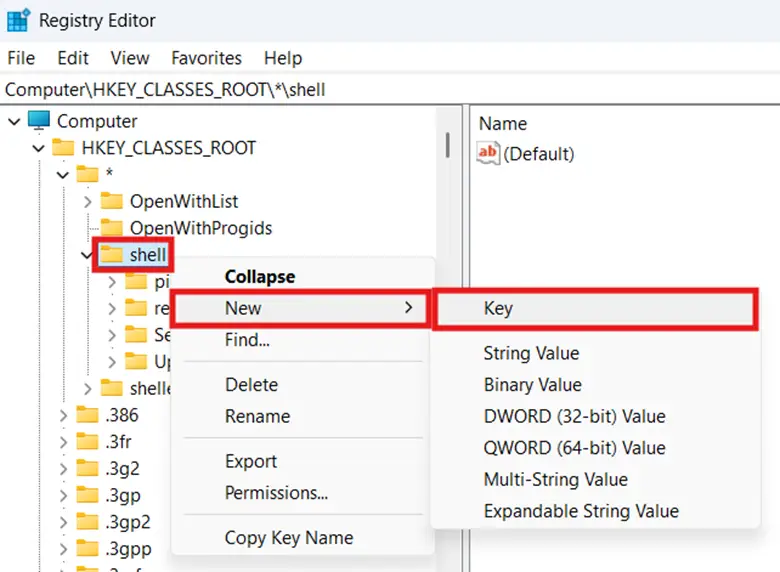The width and height of the screenshot is (780, 572).
Task: Click the shell key folder icon
Action: pyautogui.click(x=111, y=255)
